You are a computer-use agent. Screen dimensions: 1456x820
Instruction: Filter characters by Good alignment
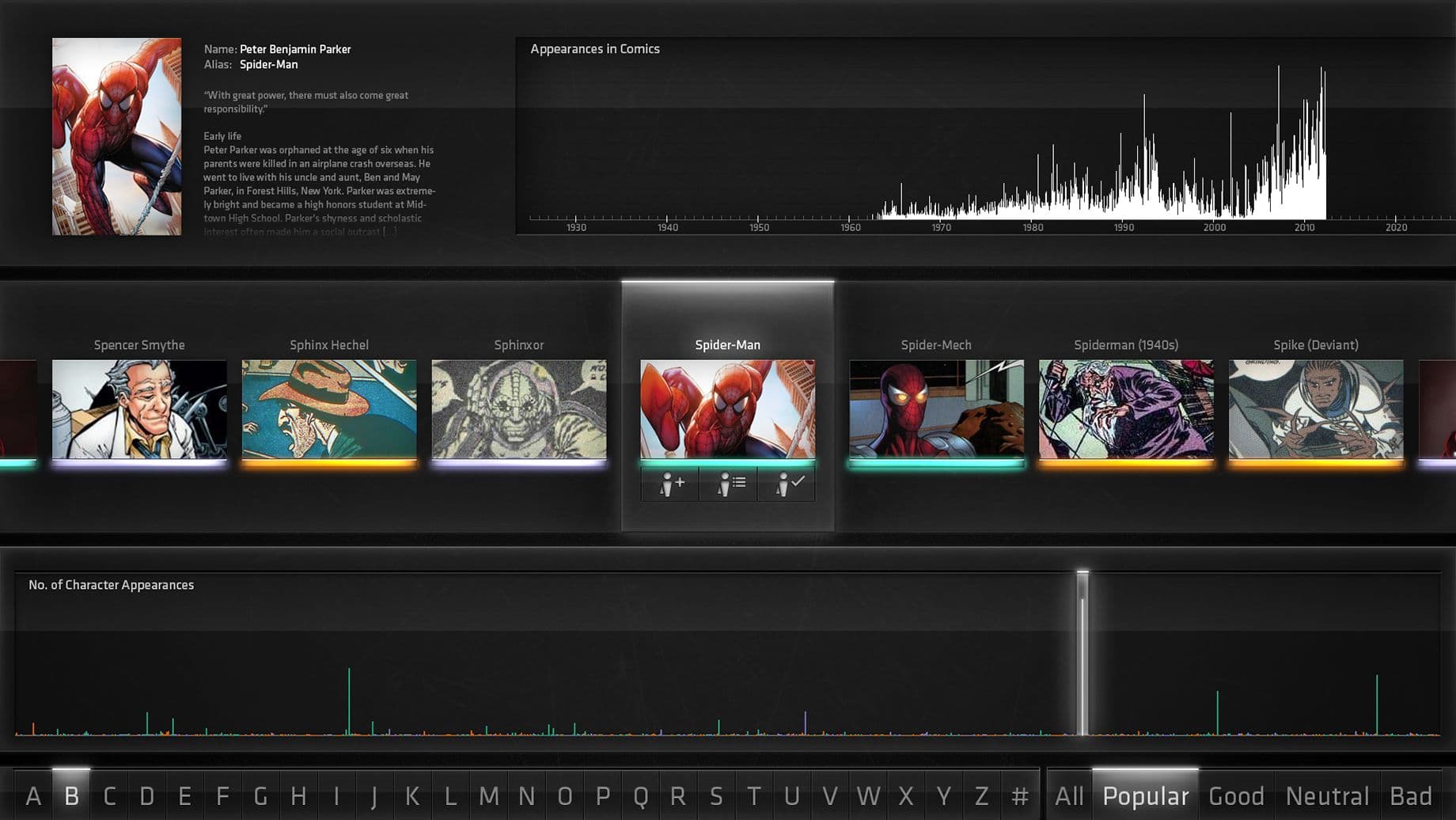(1236, 795)
